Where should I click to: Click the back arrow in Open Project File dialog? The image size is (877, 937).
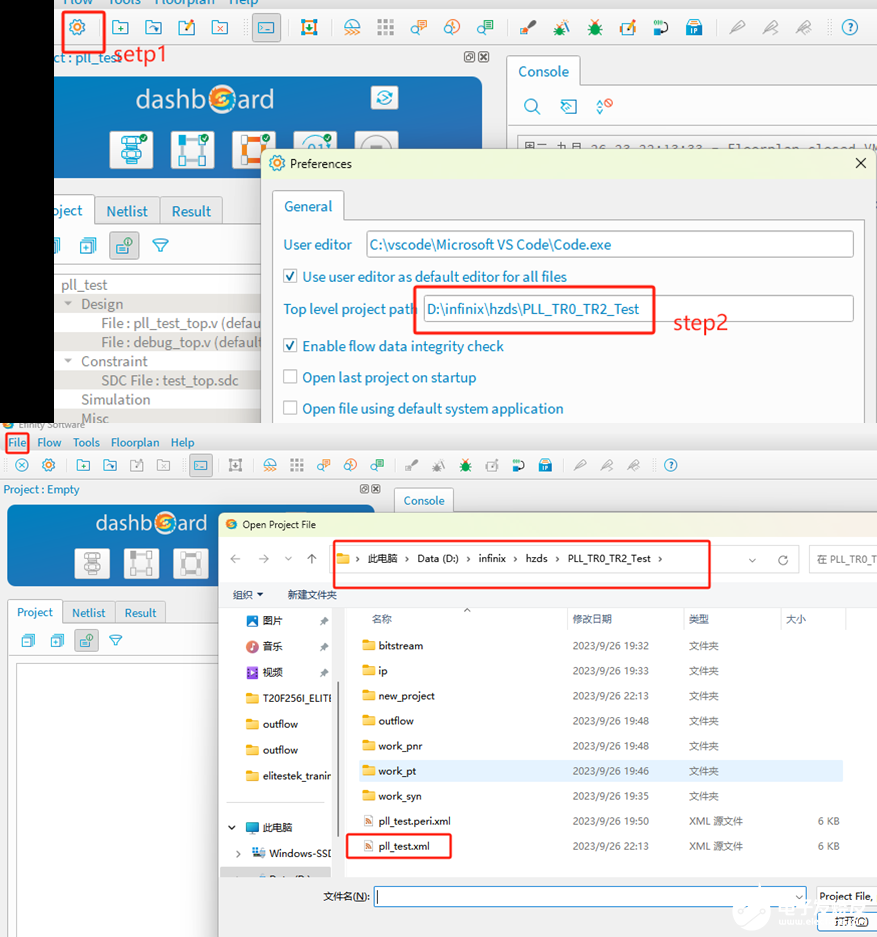click(x=235, y=559)
